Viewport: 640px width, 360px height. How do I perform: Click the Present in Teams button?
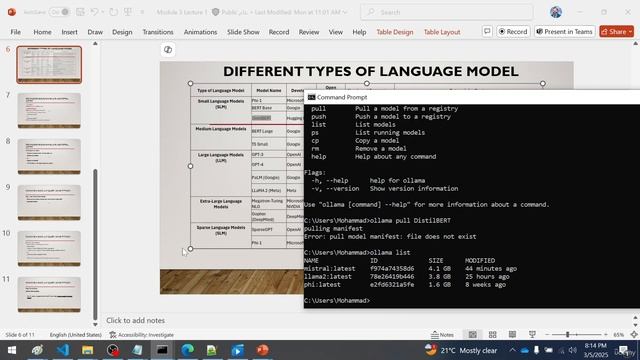[564, 31]
